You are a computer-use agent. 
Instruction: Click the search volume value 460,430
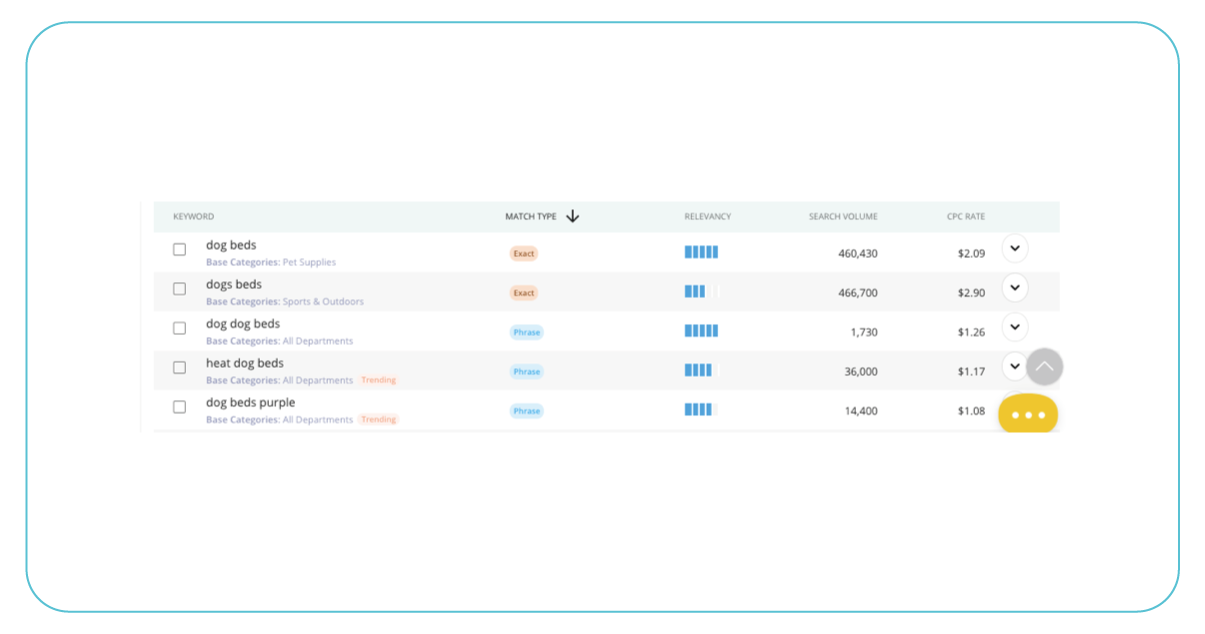(858, 254)
